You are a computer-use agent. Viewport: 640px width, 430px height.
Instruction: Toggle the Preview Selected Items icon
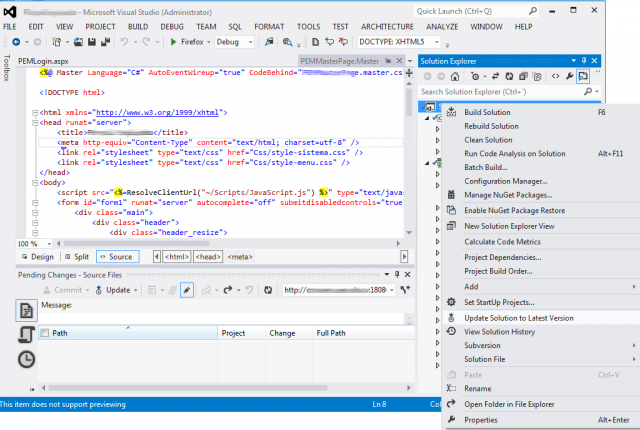click(583, 76)
